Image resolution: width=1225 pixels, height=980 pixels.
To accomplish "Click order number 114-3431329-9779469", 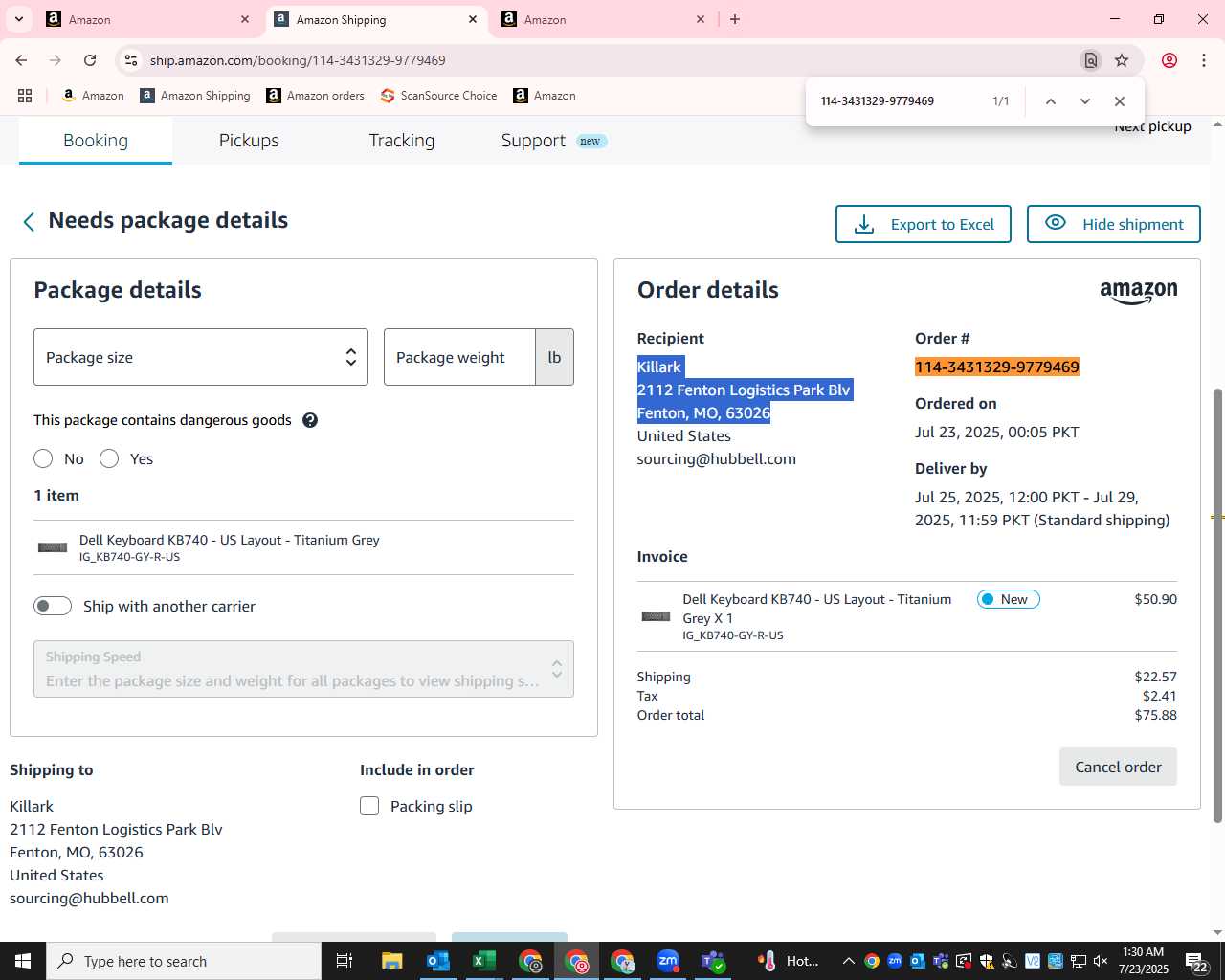I will 997,367.
